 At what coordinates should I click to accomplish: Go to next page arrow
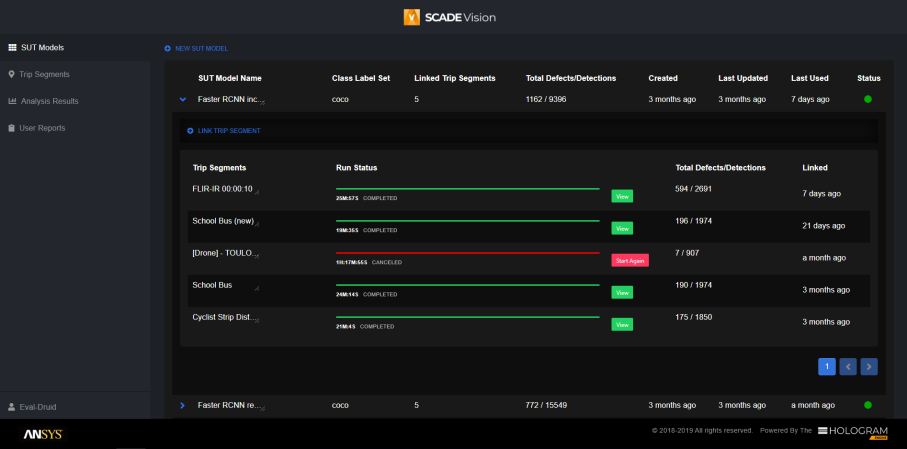869,366
